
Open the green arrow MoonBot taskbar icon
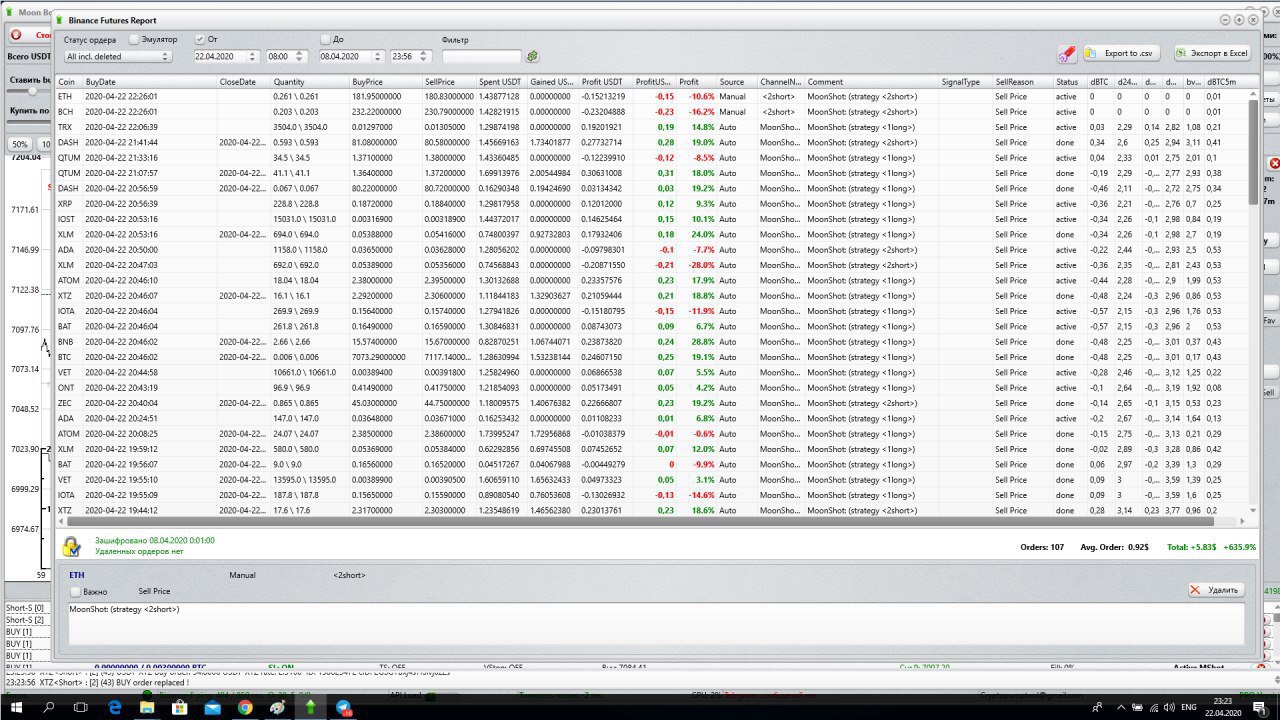tap(311, 707)
